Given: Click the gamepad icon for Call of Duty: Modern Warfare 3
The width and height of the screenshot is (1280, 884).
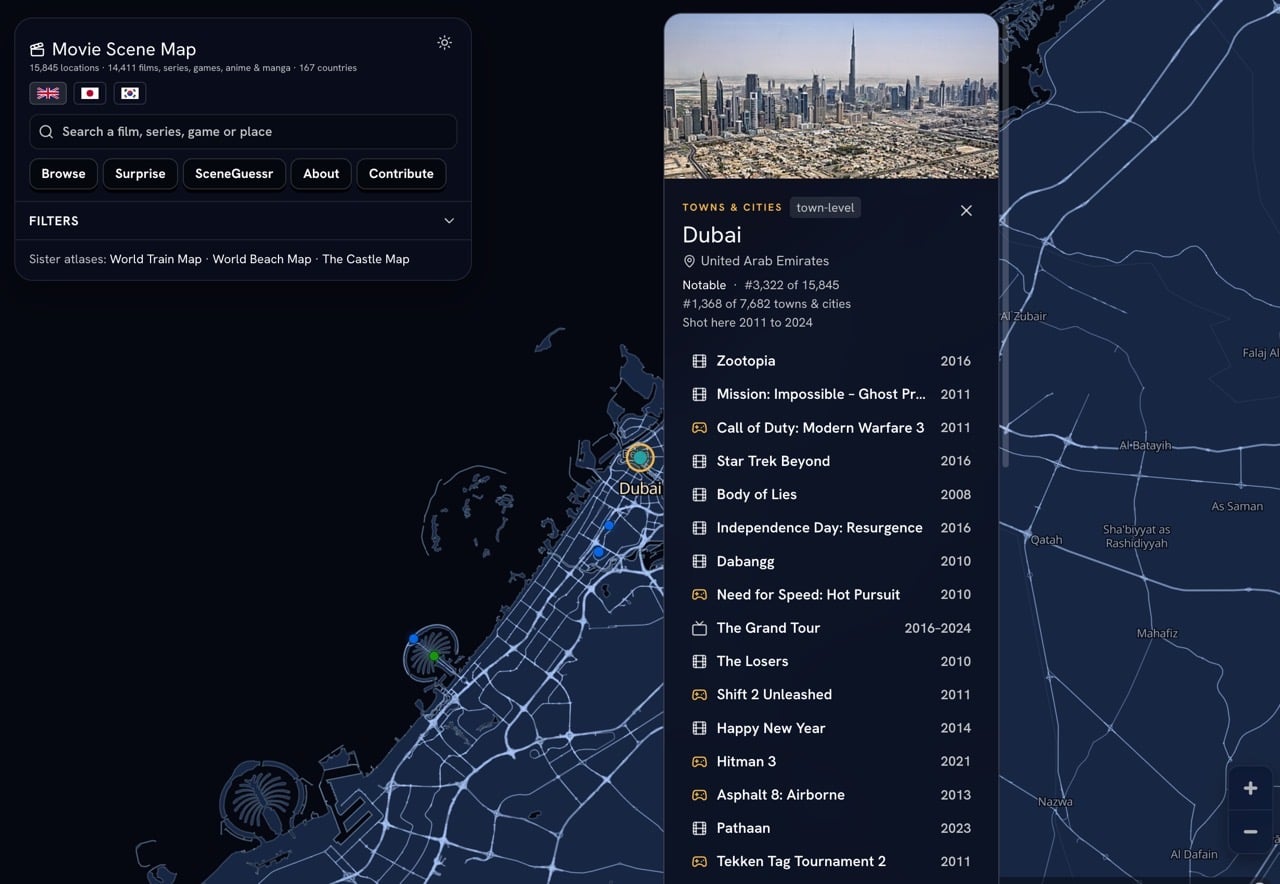Looking at the screenshot, I should (x=700, y=428).
